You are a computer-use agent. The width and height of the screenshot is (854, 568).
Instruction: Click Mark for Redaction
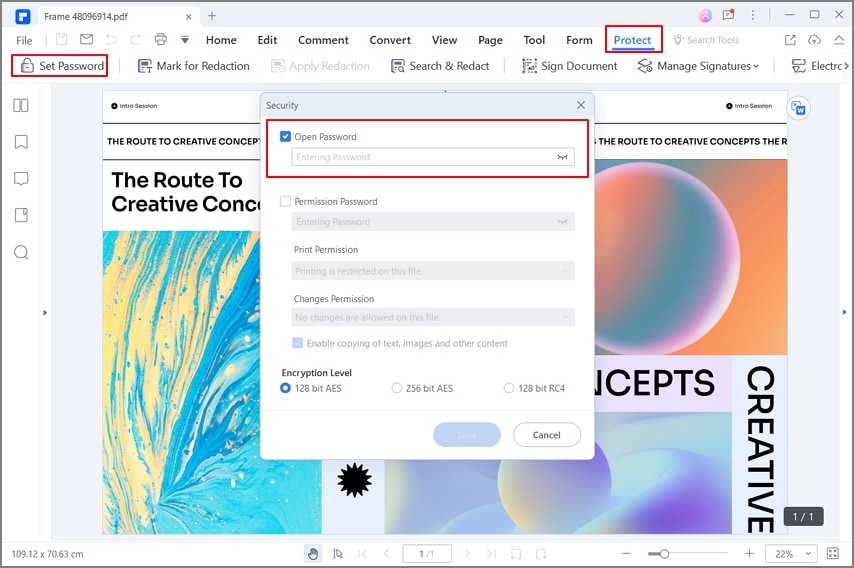tap(194, 66)
